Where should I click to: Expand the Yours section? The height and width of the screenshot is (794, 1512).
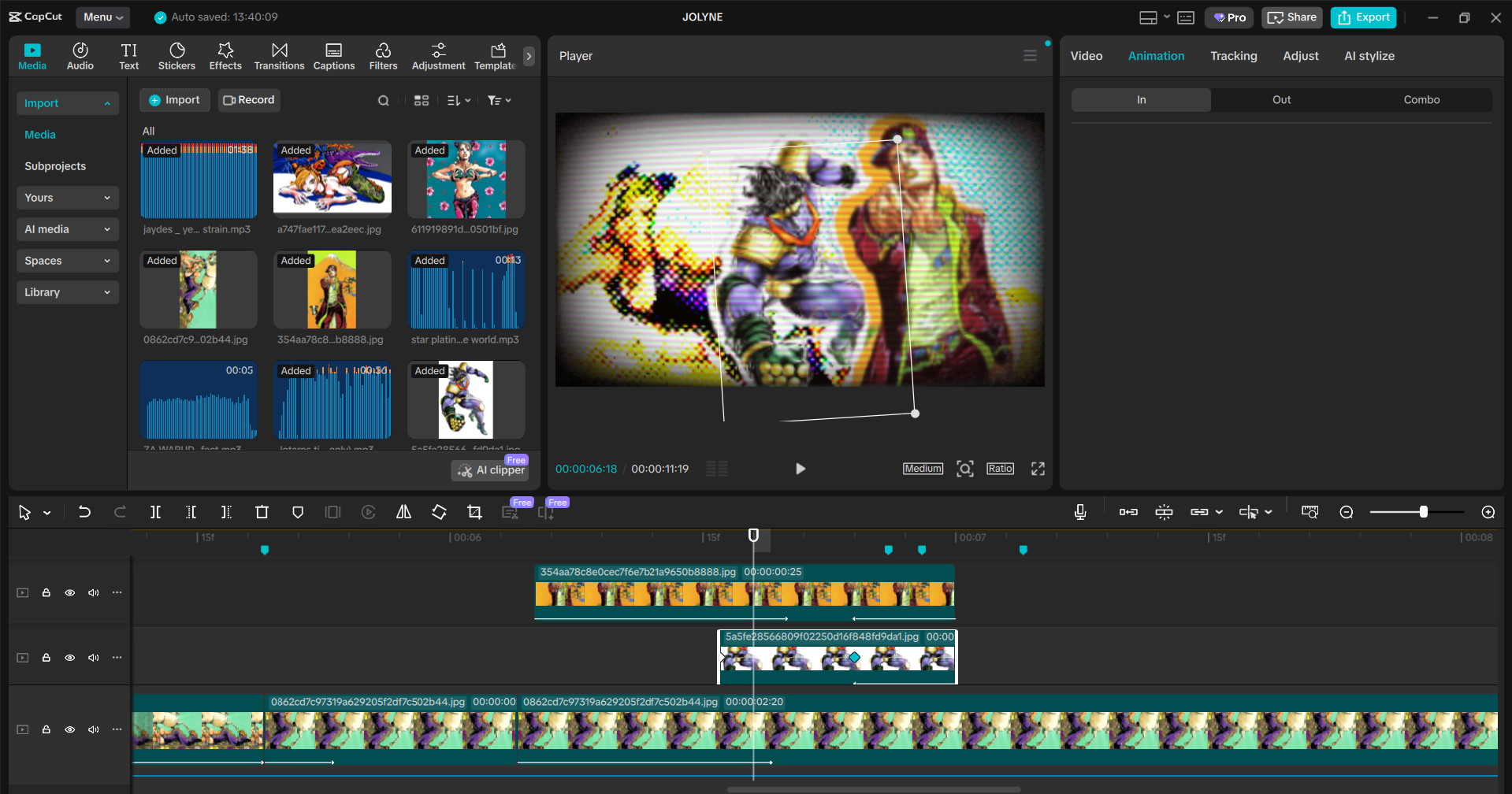click(67, 198)
